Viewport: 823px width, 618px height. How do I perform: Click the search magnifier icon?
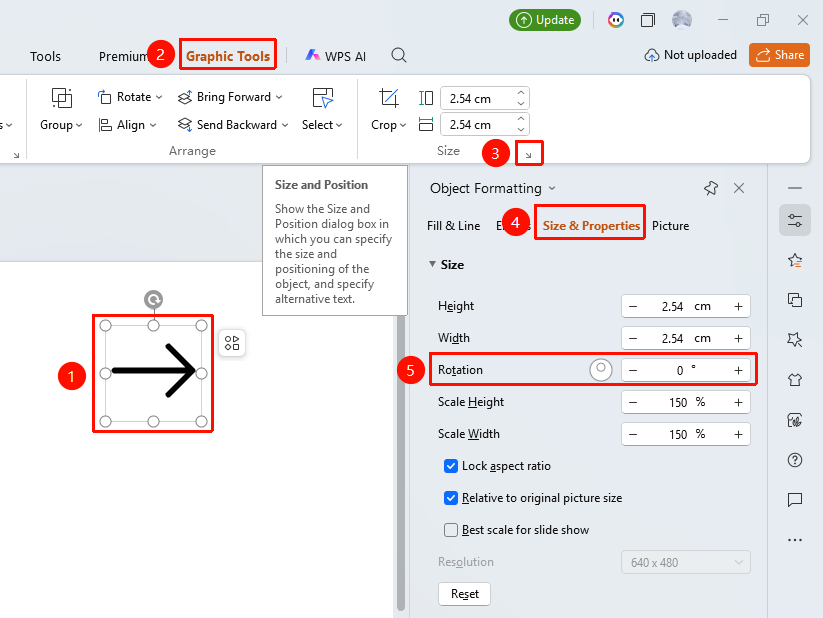point(399,55)
